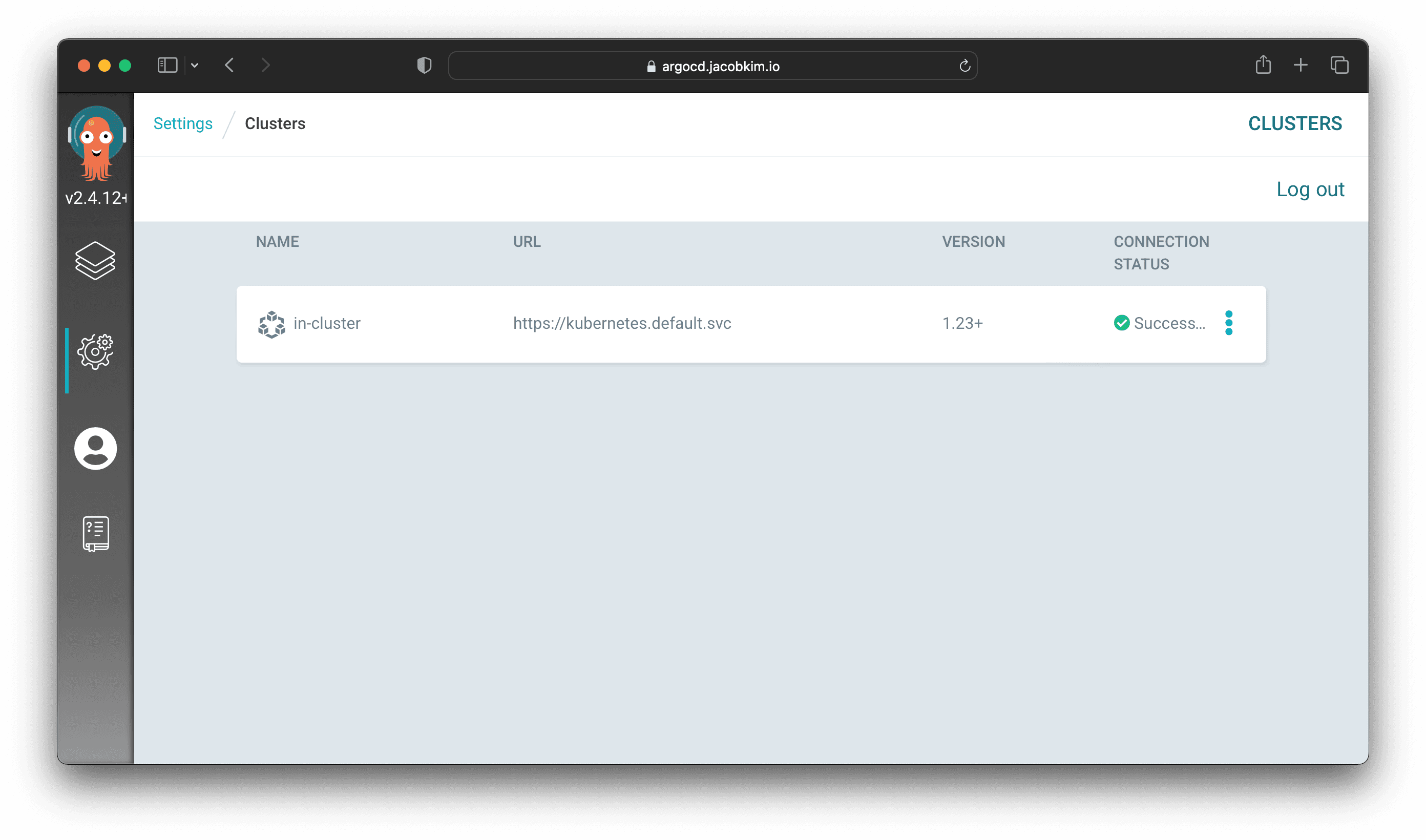
Task: Click the Successful connection status
Action: (1160, 323)
